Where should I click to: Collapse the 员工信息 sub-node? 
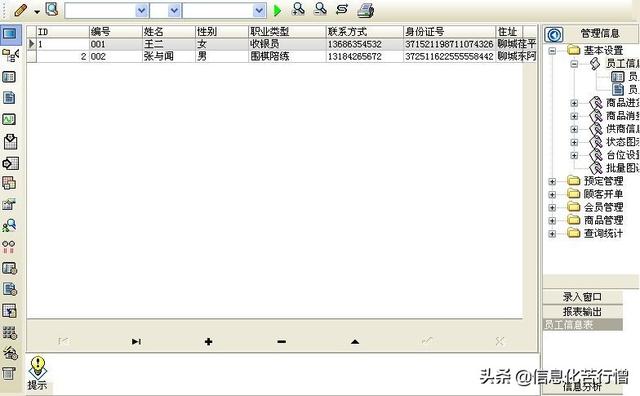(574, 64)
